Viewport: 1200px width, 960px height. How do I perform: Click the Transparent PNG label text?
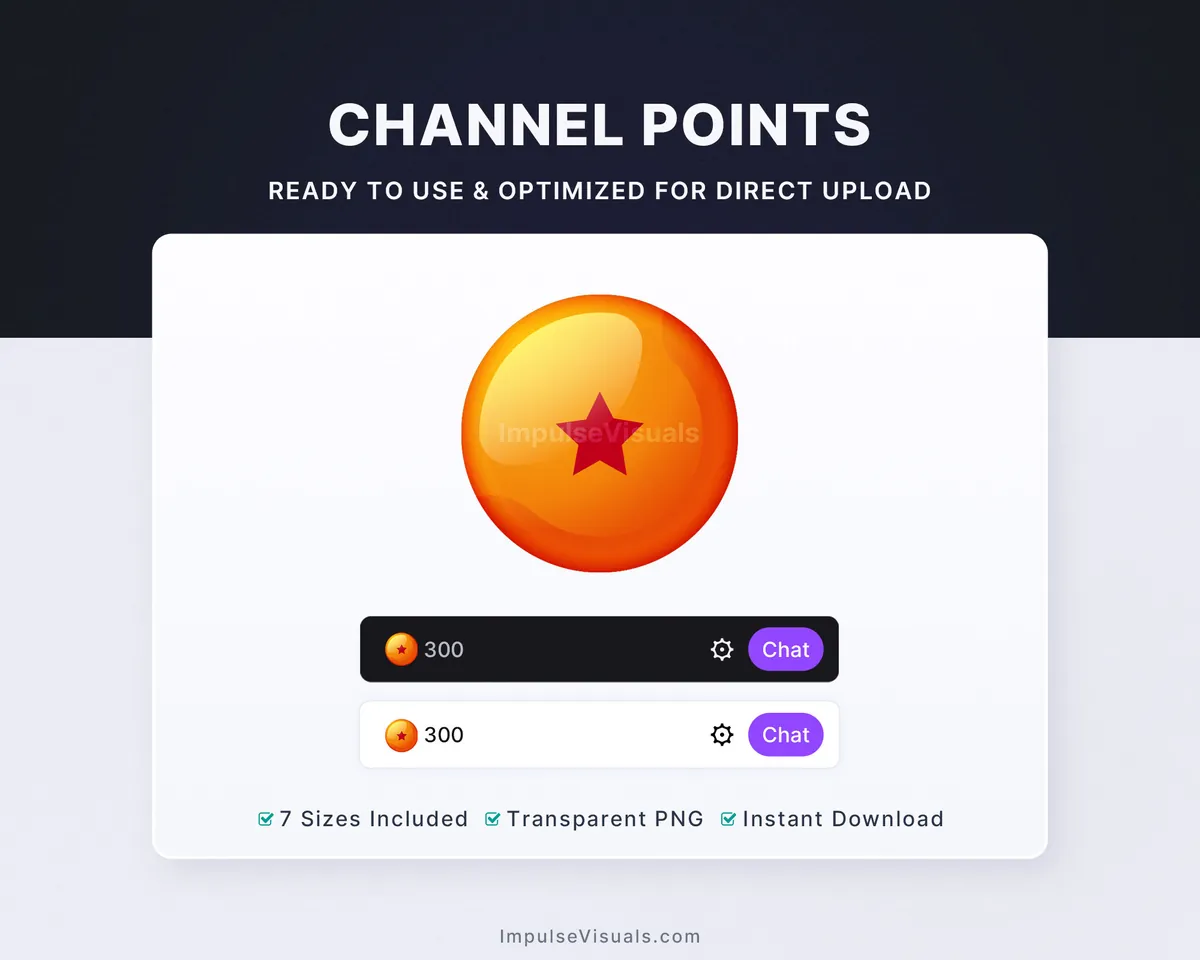pyautogui.click(x=605, y=819)
